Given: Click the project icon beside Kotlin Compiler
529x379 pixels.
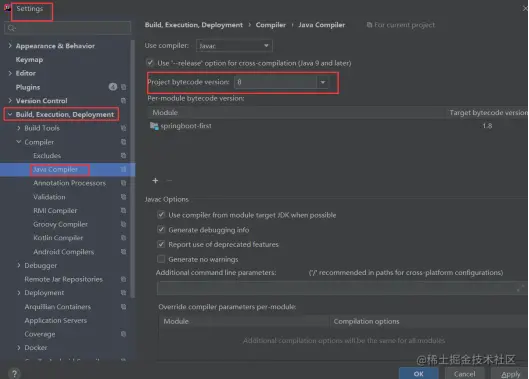Looking at the screenshot, I should coord(123,238).
